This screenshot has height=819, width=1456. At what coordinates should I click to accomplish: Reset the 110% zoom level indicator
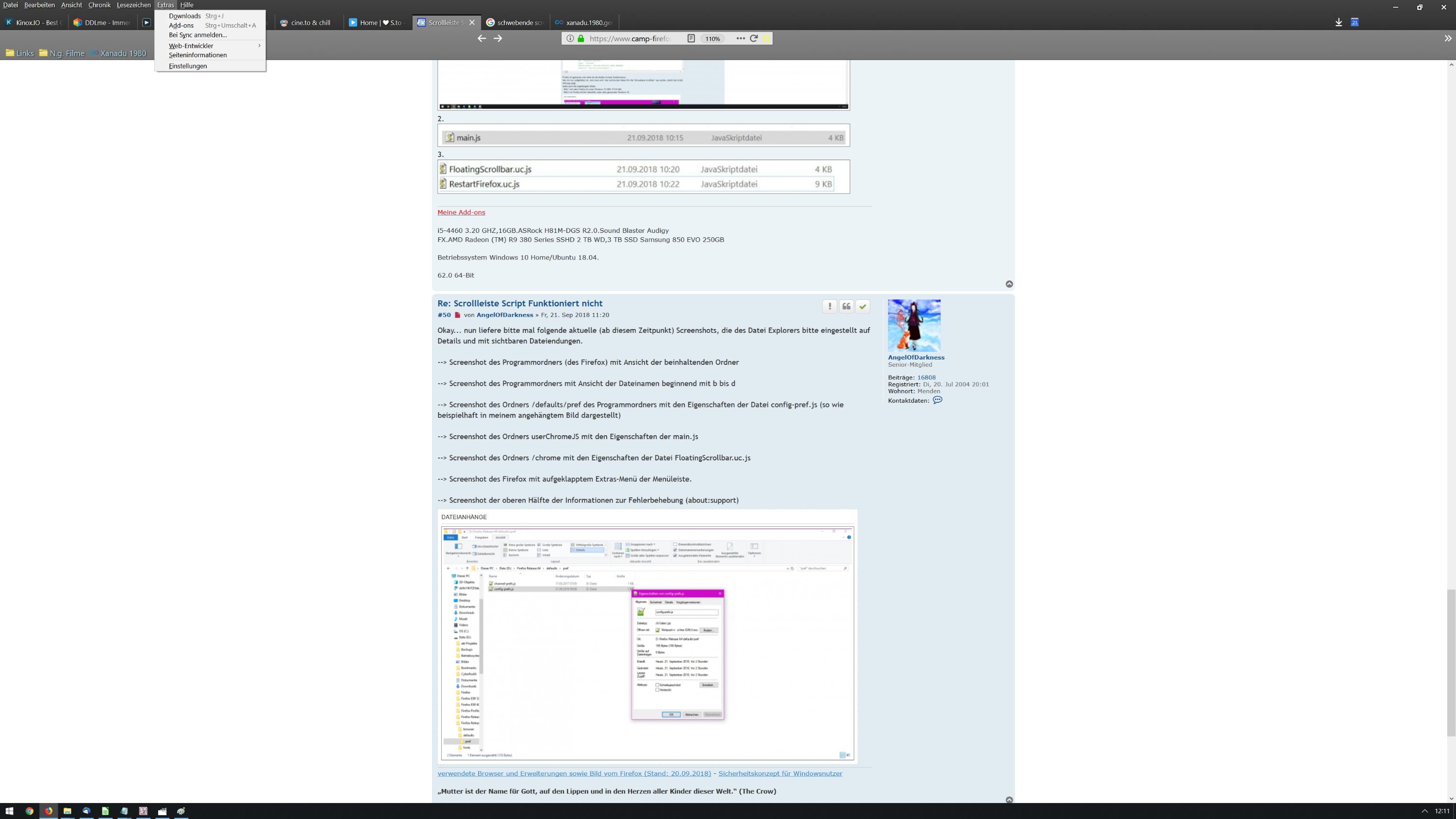[x=713, y=38]
